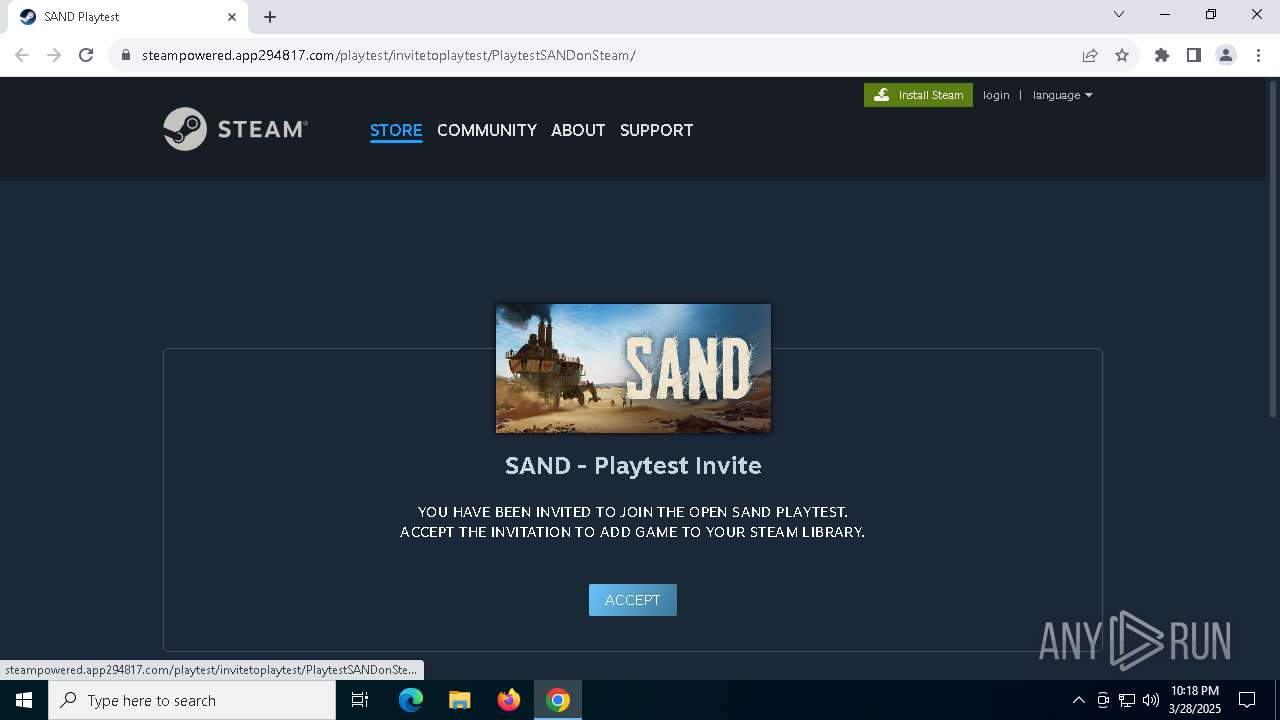Click the SAND game banner image
This screenshot has width=1280, height=720.
pyautogui.click(x=633, y=368)
